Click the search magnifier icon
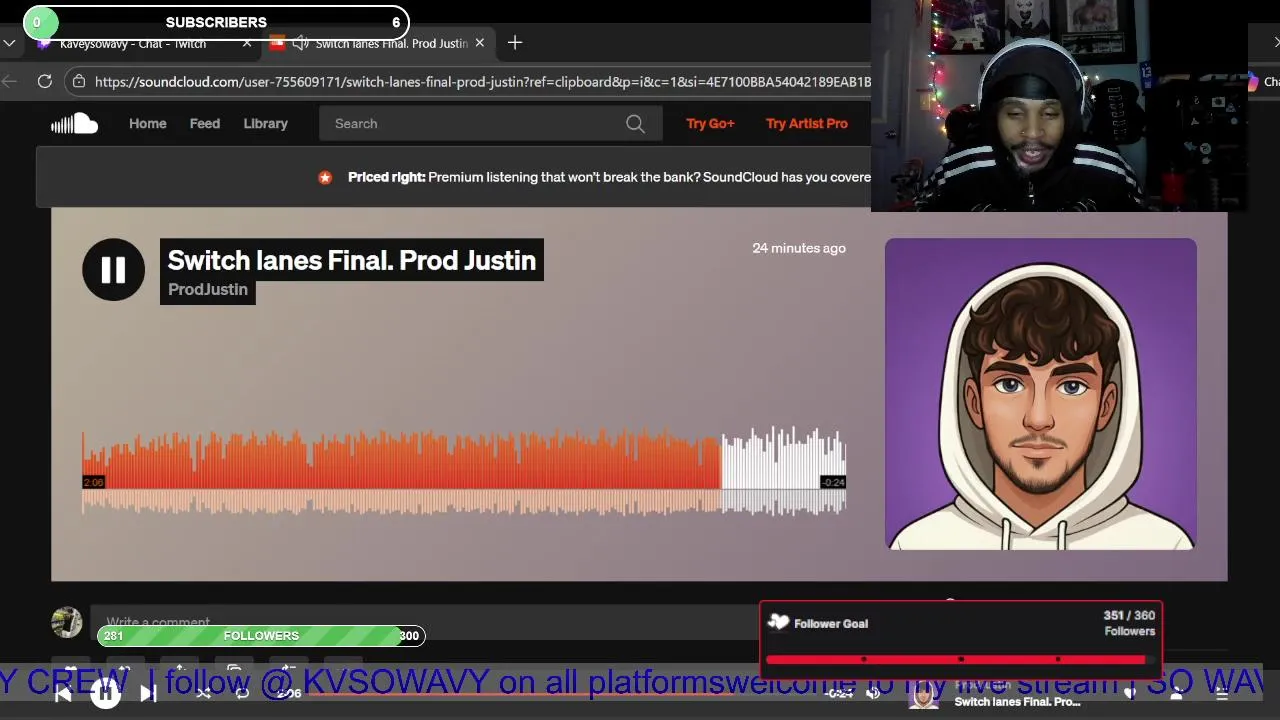 (x=635, y=123)
